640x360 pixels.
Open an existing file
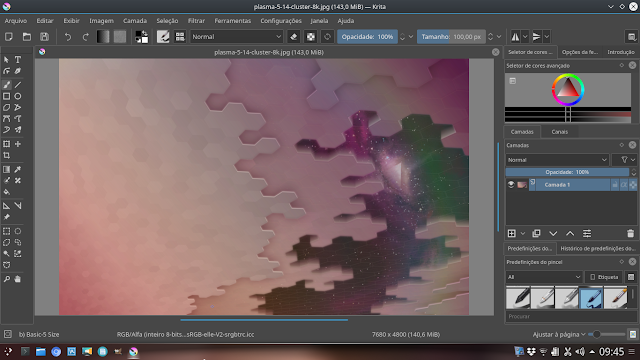click(27, 37)
